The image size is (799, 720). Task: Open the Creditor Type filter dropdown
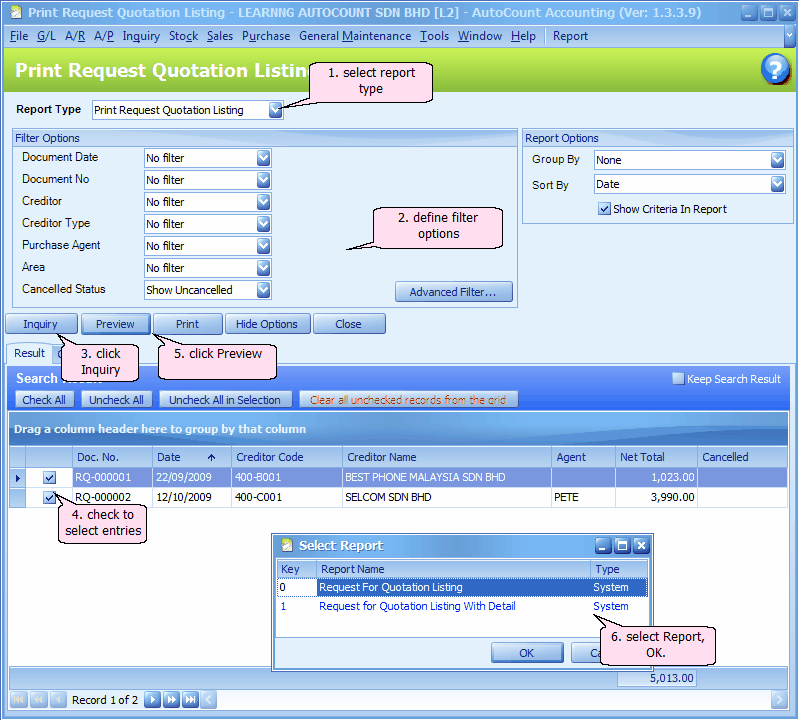[263, 224]
